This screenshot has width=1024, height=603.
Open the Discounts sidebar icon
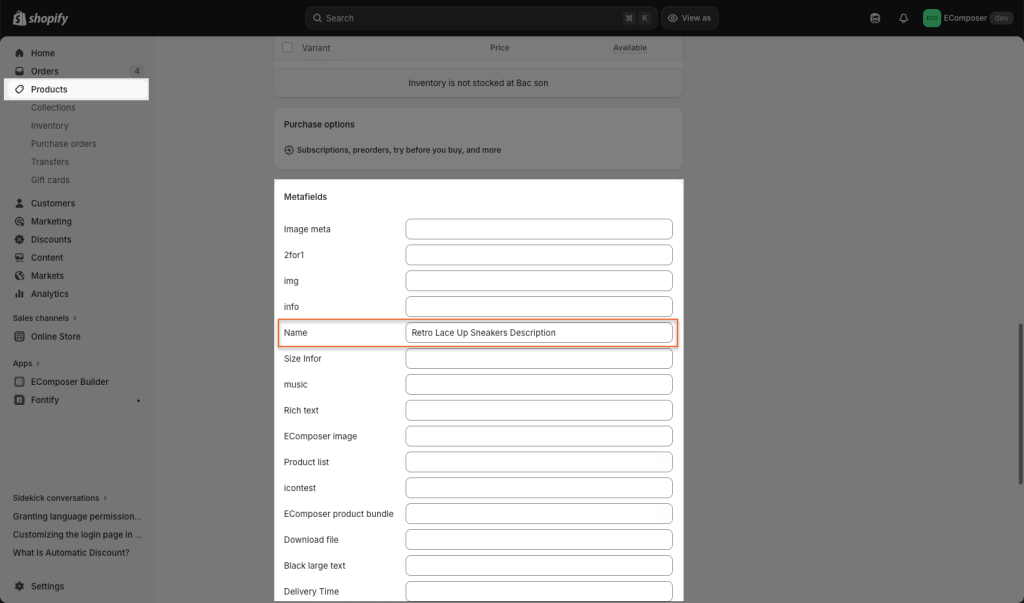pos(20,239)
